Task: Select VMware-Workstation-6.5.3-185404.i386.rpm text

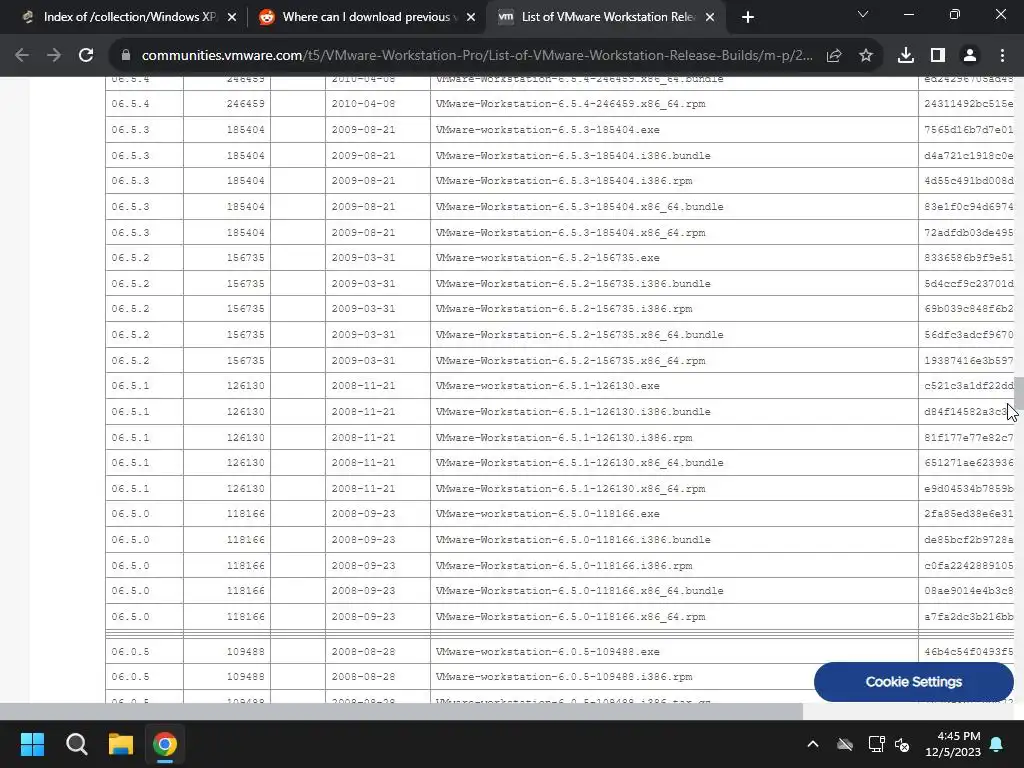Action: [564, 181]
